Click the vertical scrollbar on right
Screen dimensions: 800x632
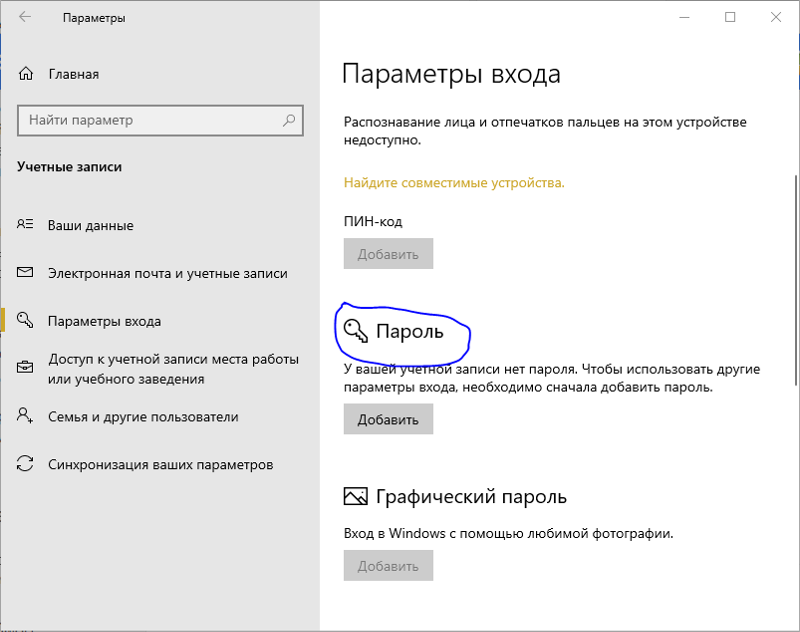796,280
